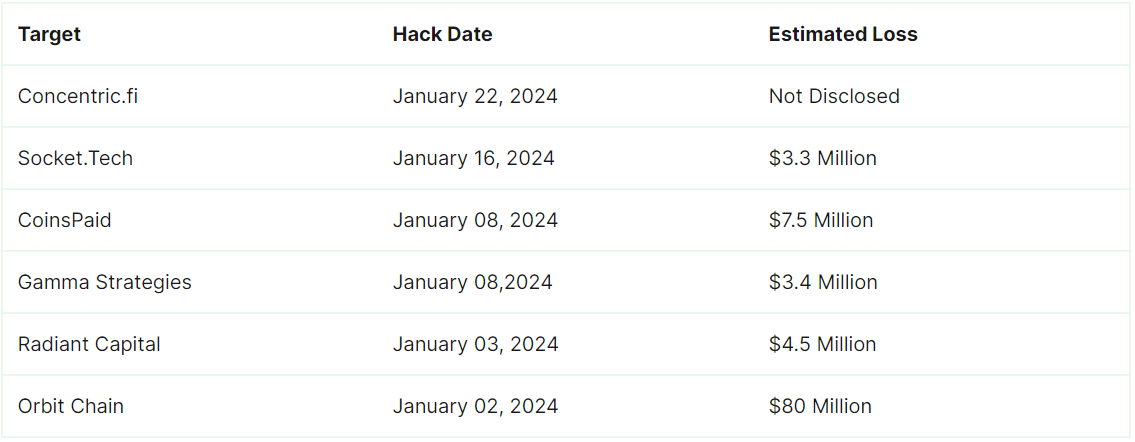Select the Radiant Capital cell
This screenshot has height=442, width=1135.
click(90, 344)
